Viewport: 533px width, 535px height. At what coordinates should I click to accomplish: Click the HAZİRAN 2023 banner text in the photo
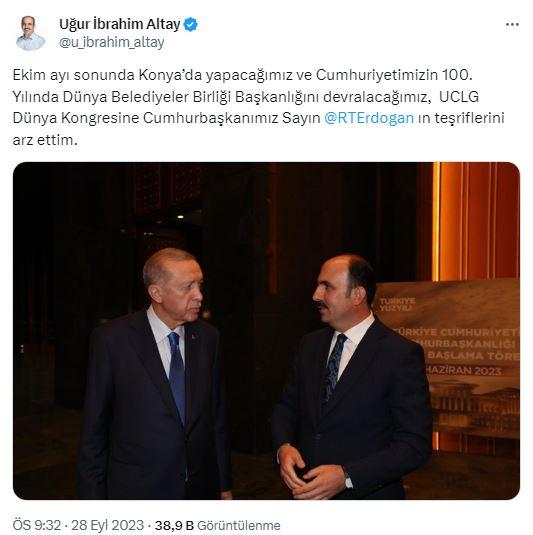[x=463, y=371]
